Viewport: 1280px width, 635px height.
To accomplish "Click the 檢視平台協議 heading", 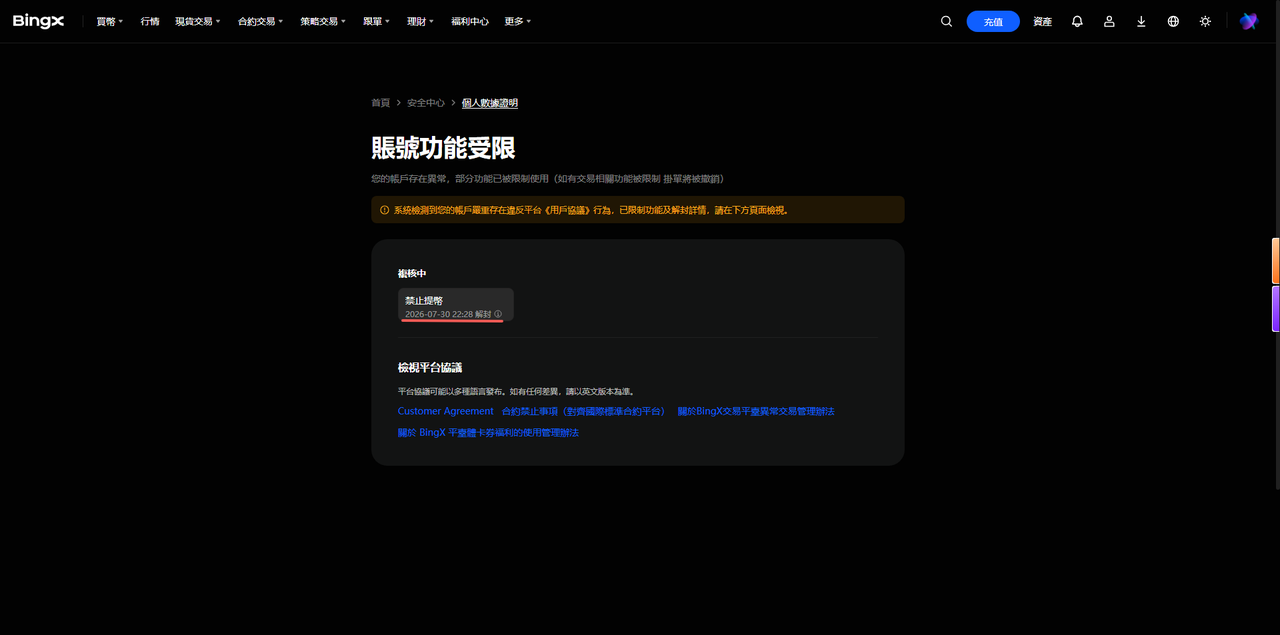I will [430, 368].
